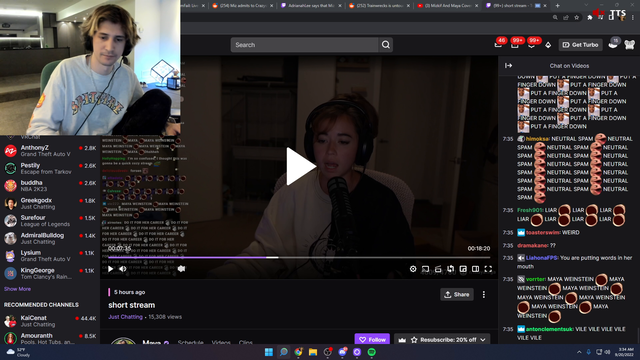Open KingGeorge channel in sidebar
This screenshot has width=640, height=360.
click(x=50, y=273)
